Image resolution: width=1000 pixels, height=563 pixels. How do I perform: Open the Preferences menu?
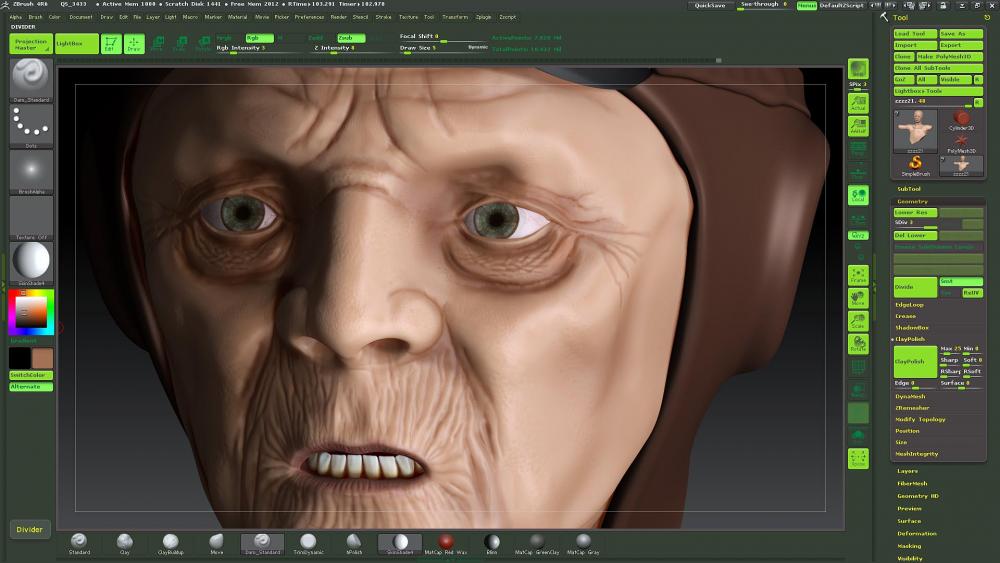pos(309,17)
